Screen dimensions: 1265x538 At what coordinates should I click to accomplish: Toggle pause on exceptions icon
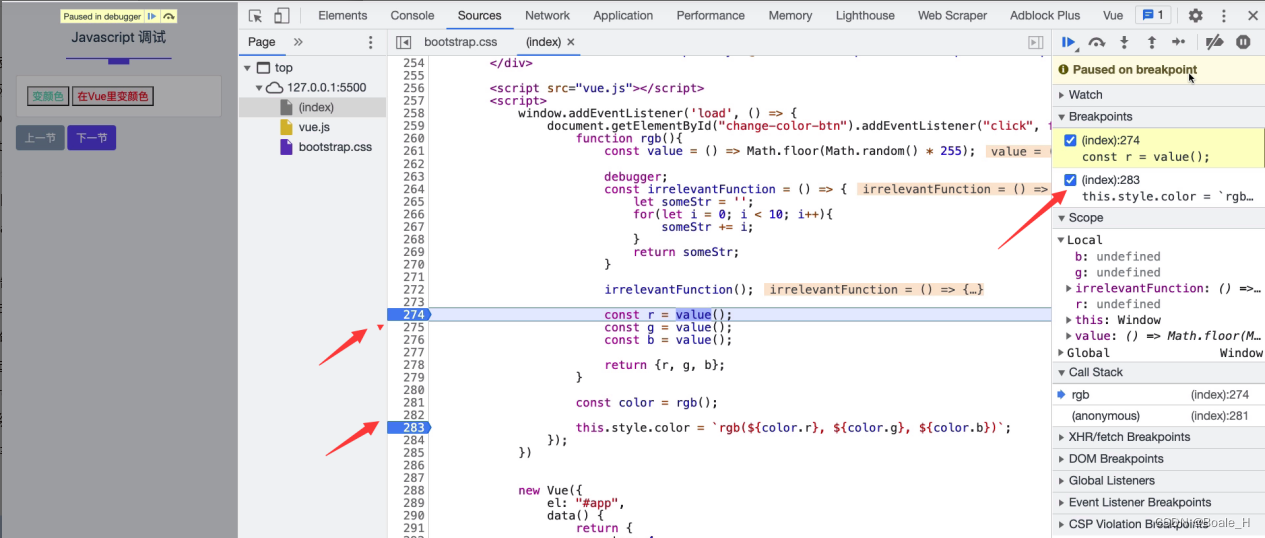tap(1243, 42)
